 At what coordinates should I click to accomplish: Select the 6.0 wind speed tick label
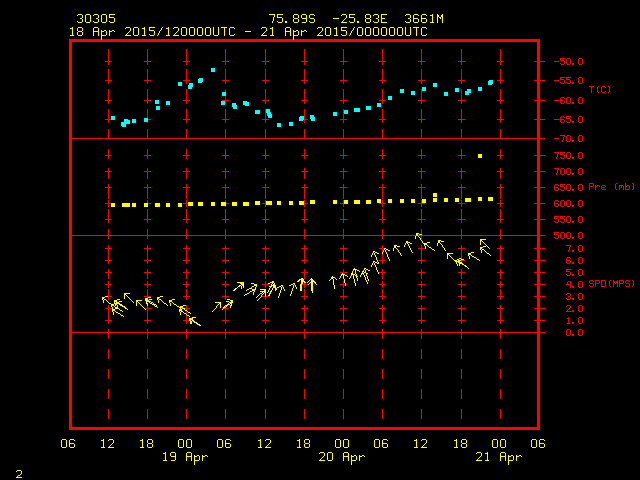coord(574,260)
